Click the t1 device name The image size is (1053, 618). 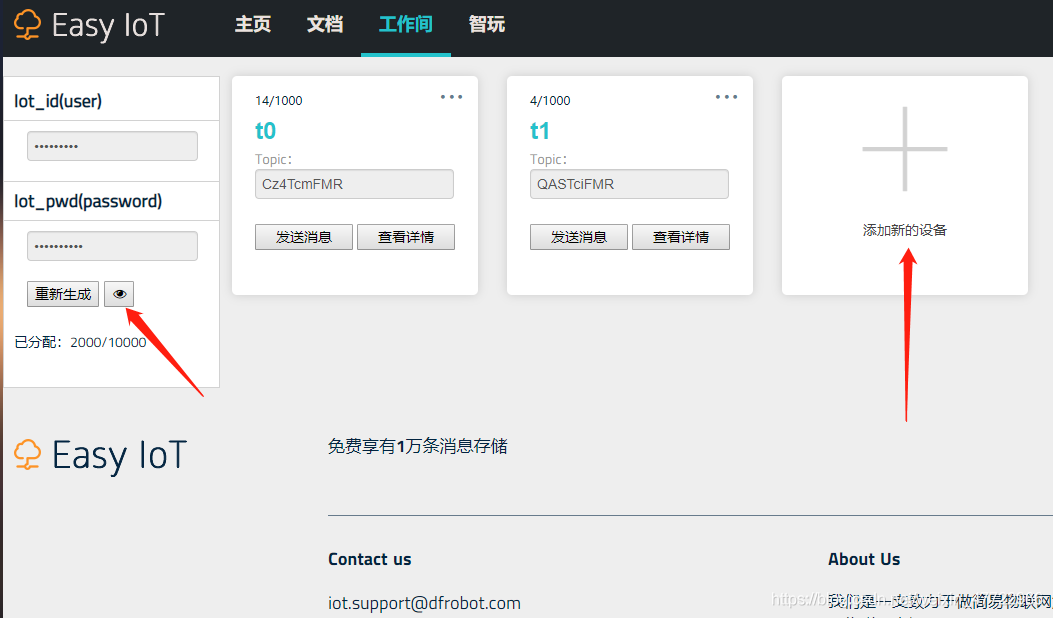pos(540,130)
